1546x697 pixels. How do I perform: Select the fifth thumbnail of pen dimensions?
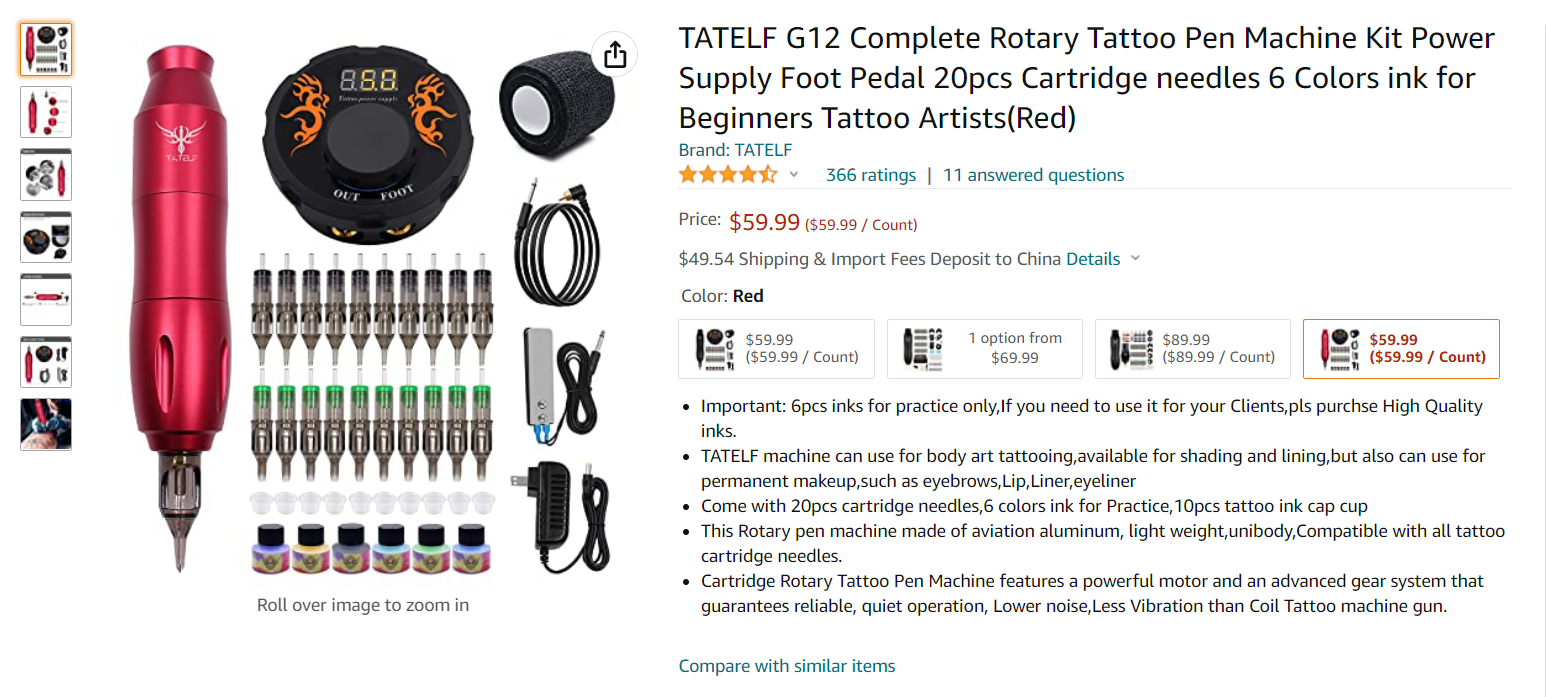pyautogui.click(x=46, y=299)
